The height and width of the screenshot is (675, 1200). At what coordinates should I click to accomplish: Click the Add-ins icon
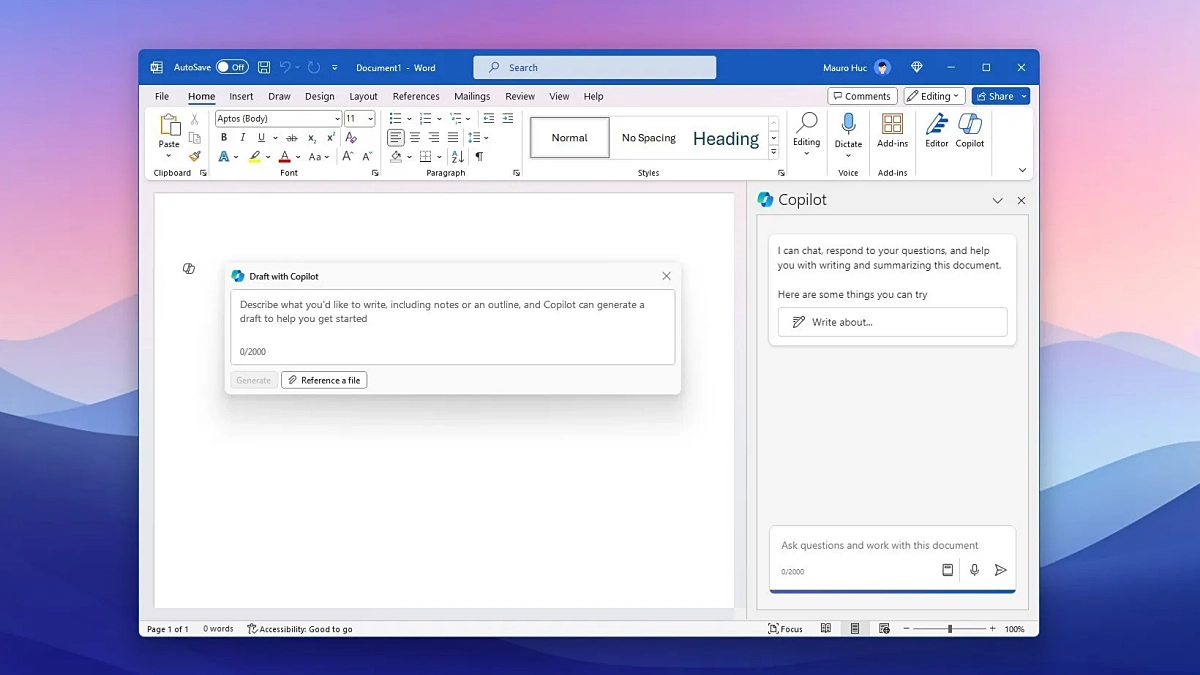click(x=892, y=125)
